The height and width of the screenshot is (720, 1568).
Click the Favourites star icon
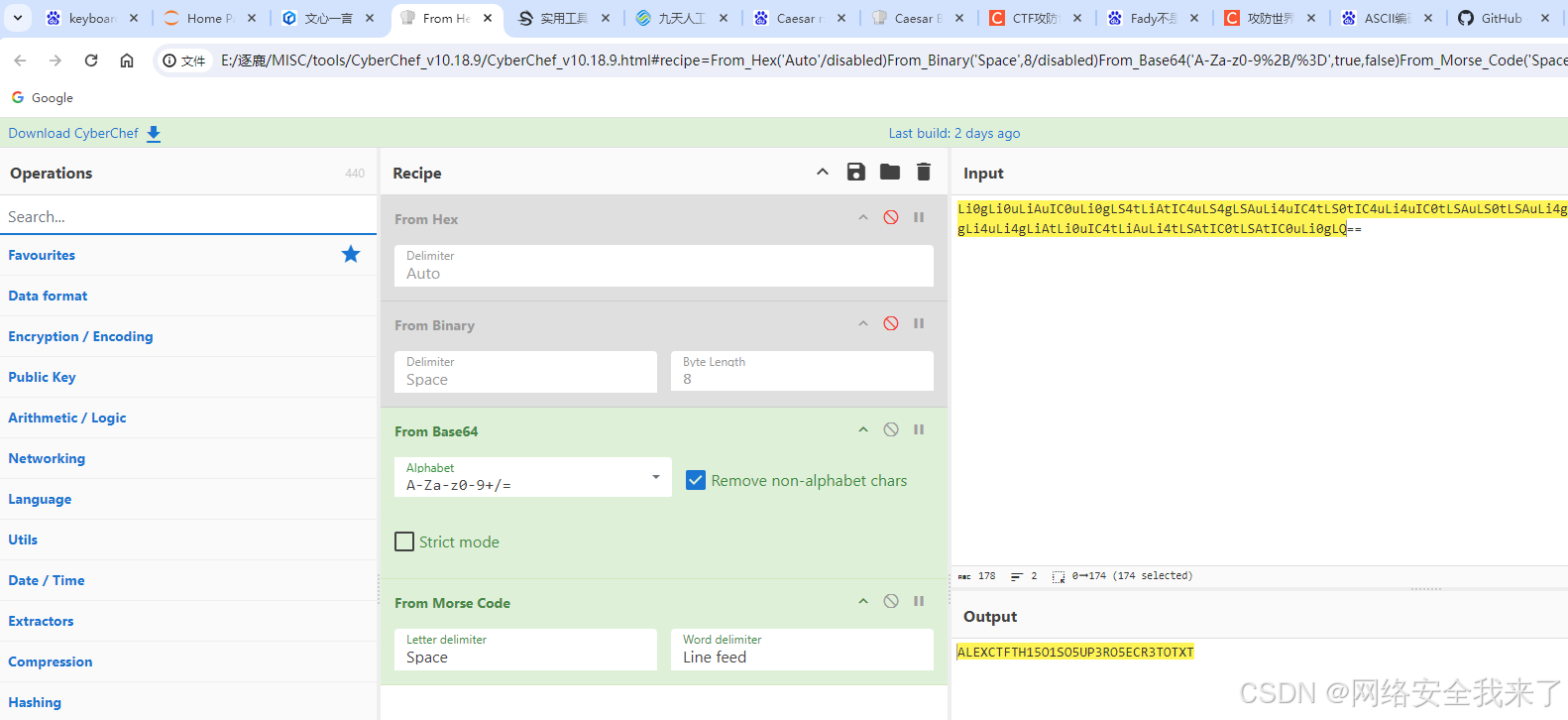pyautogui.click(x=351, y=255)
